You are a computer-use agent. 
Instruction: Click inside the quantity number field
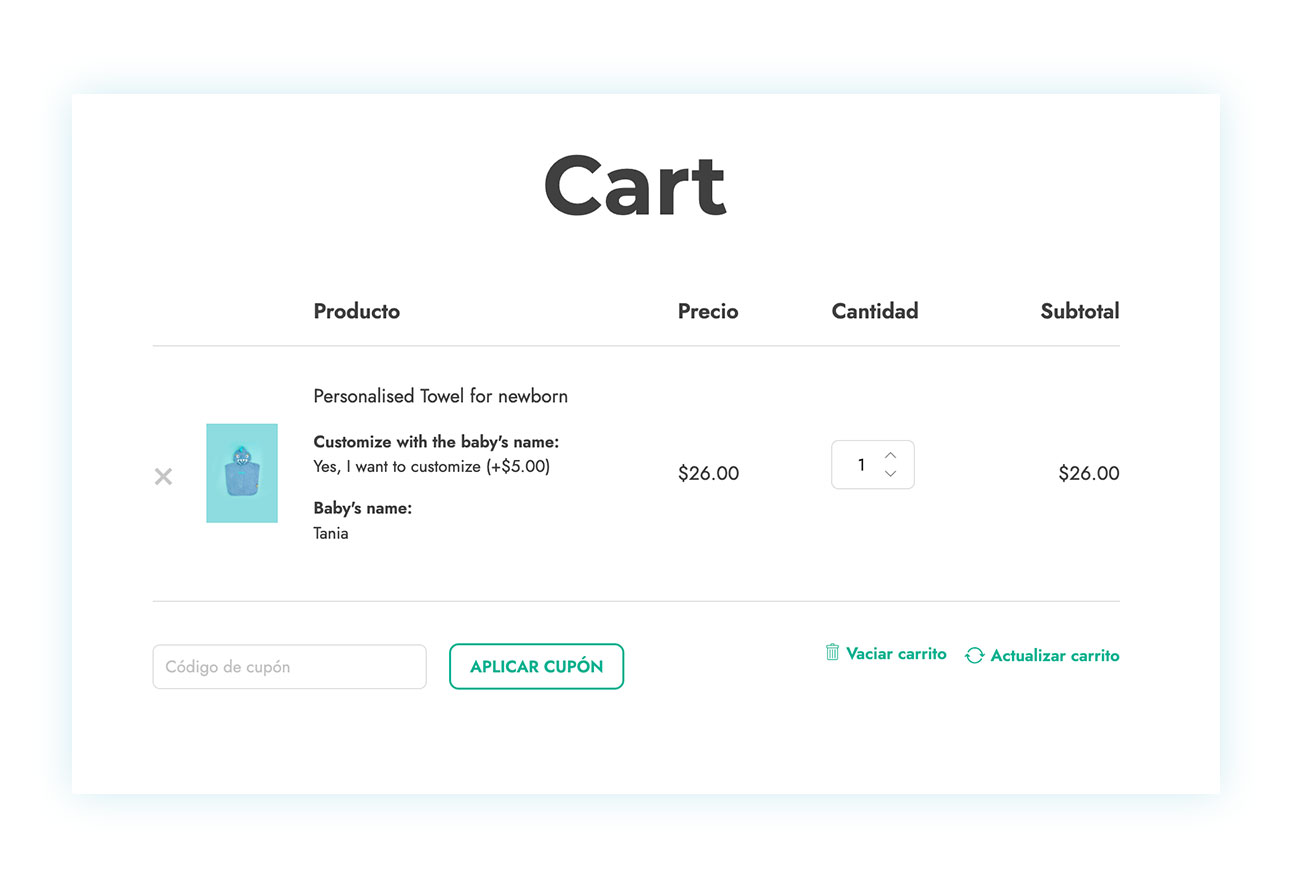coord(860,465)
